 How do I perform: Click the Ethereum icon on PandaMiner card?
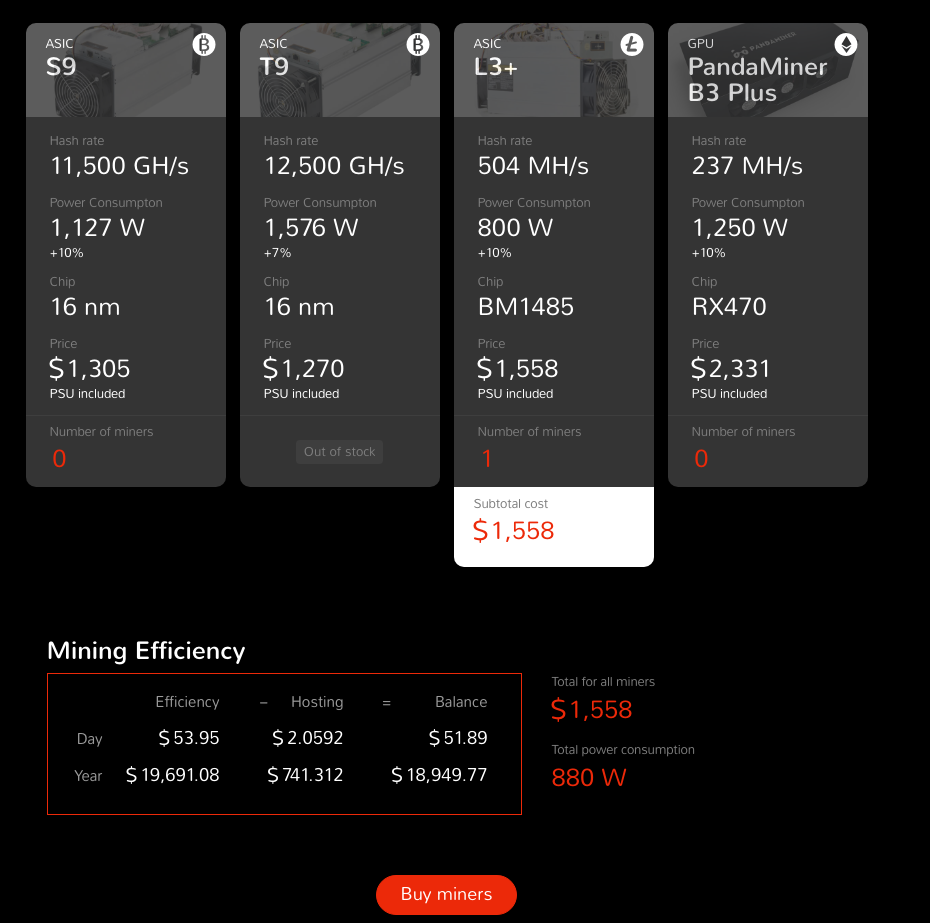click(x=846, y=45)
